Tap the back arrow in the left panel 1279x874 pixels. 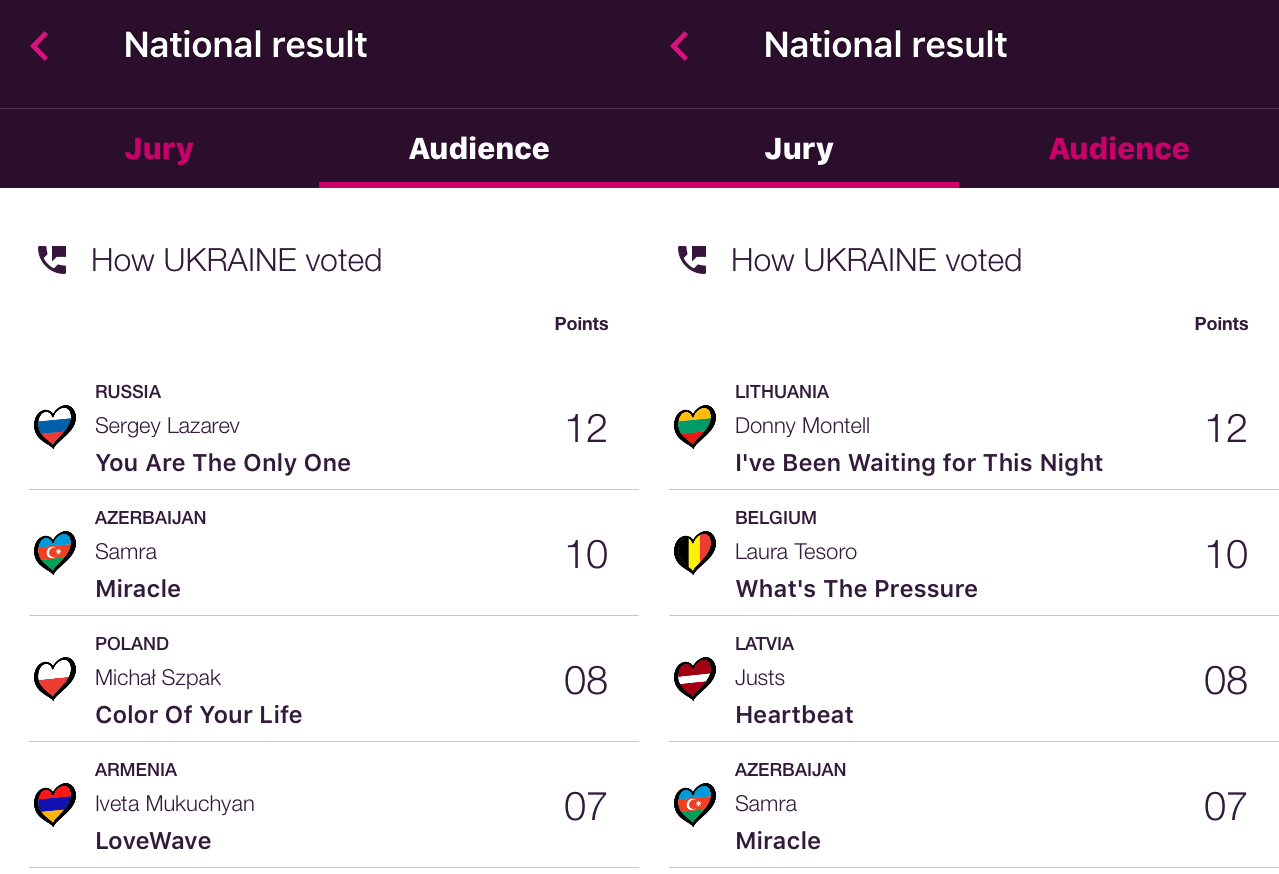[40, 46]
